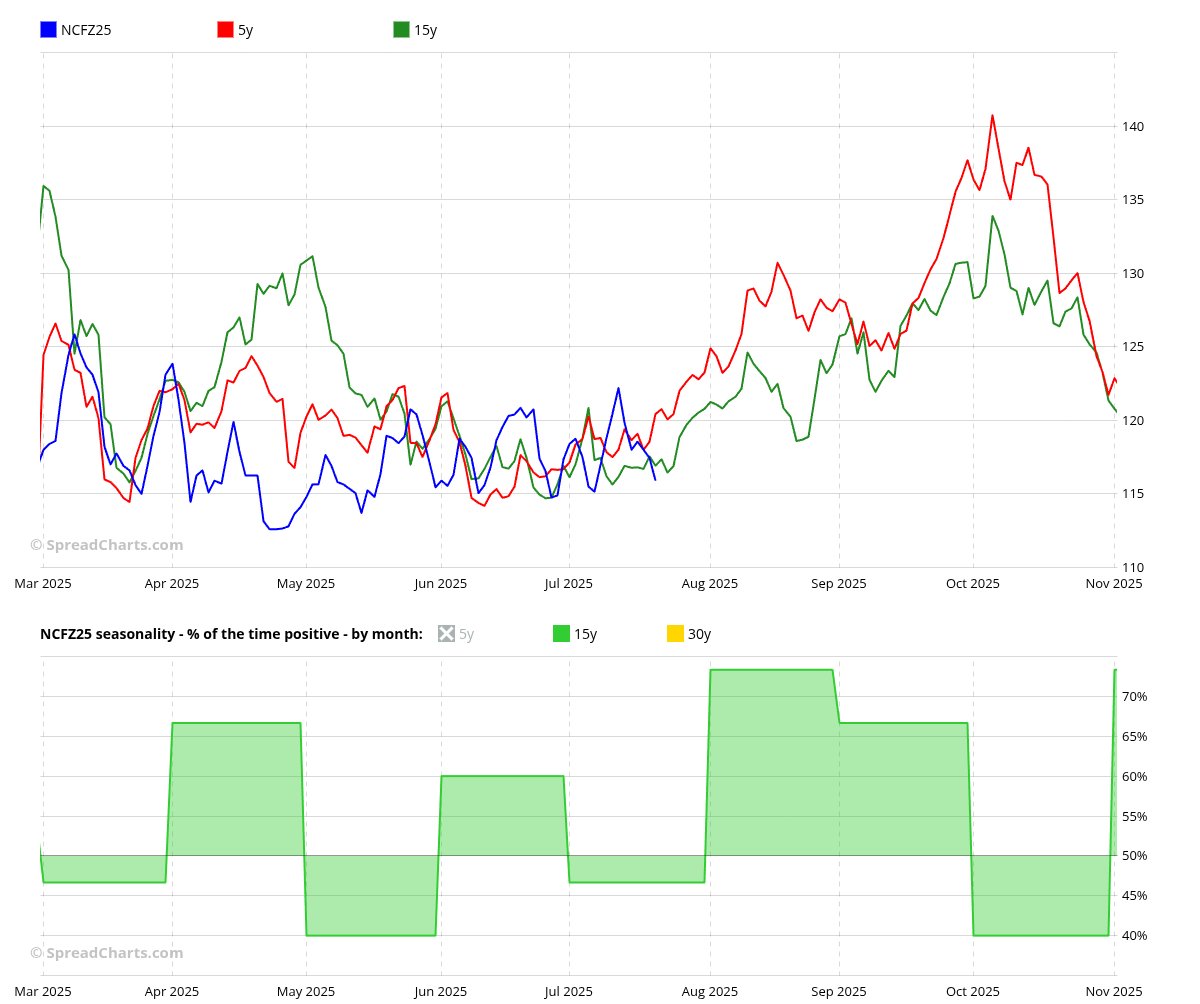
Task: Click May 2025 on the top chart axis
Action: tap(306, 583)
